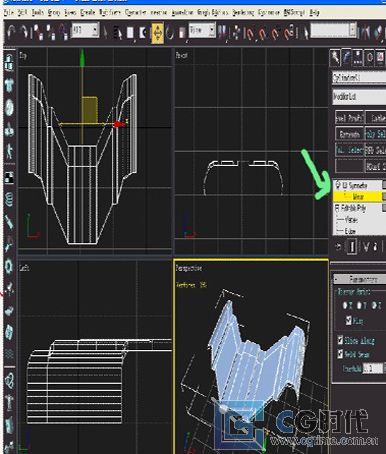
Task: Choose the Select and Rotate tool
Action: (x=170, y=33)
